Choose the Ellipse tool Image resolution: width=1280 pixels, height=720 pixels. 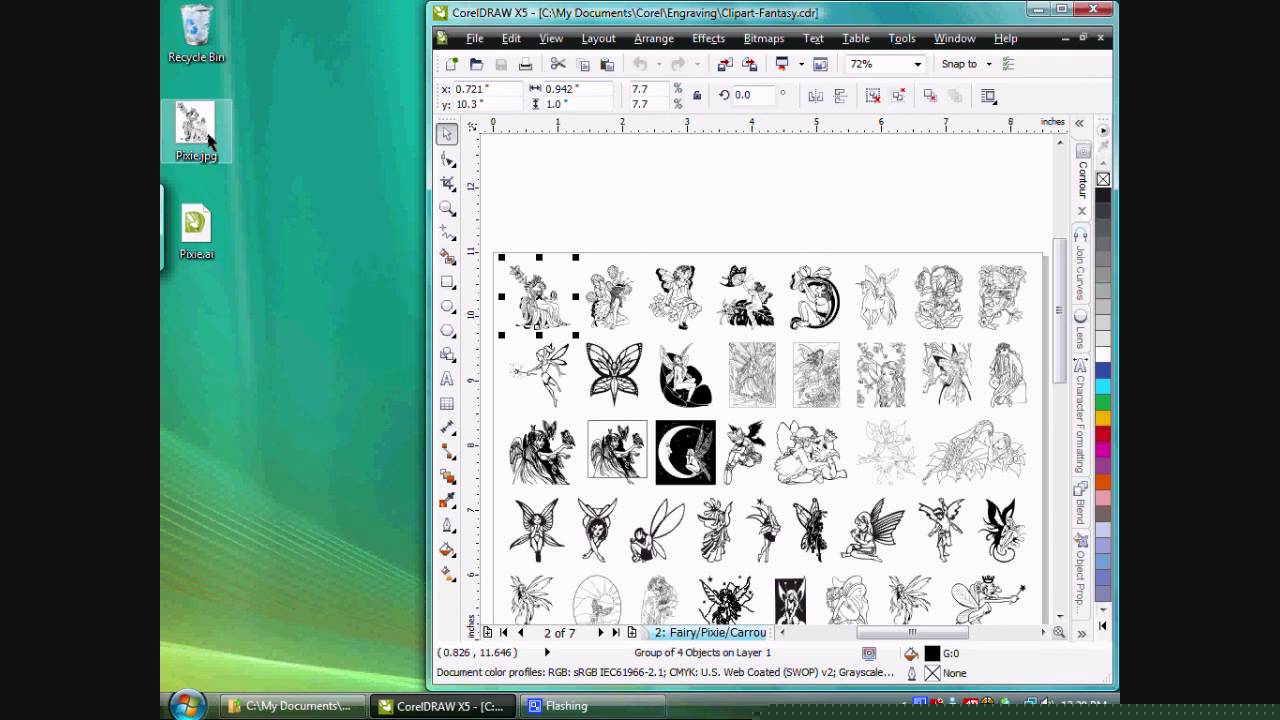(447, 306)
